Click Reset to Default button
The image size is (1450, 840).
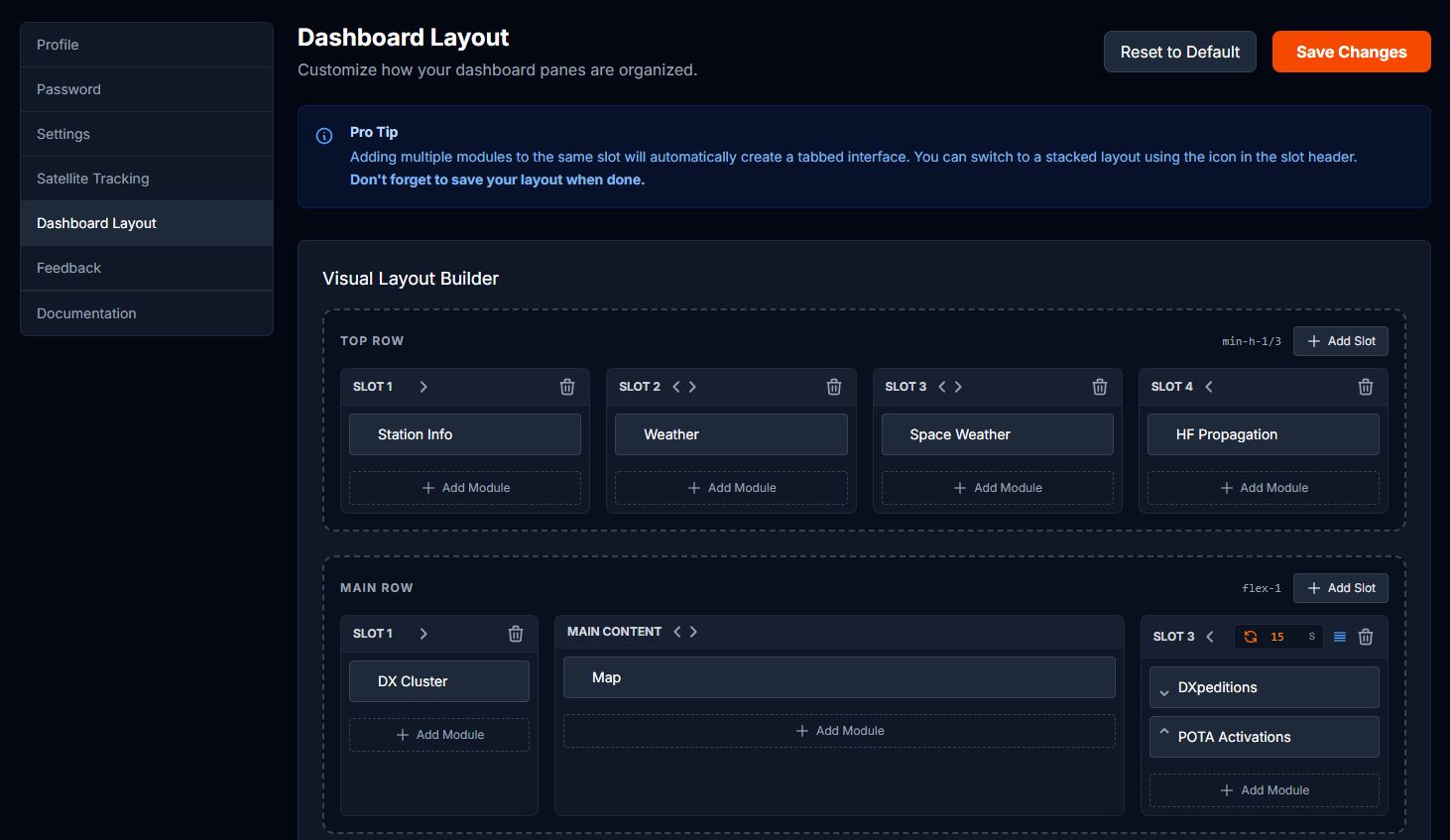(x=1180, y=52)
